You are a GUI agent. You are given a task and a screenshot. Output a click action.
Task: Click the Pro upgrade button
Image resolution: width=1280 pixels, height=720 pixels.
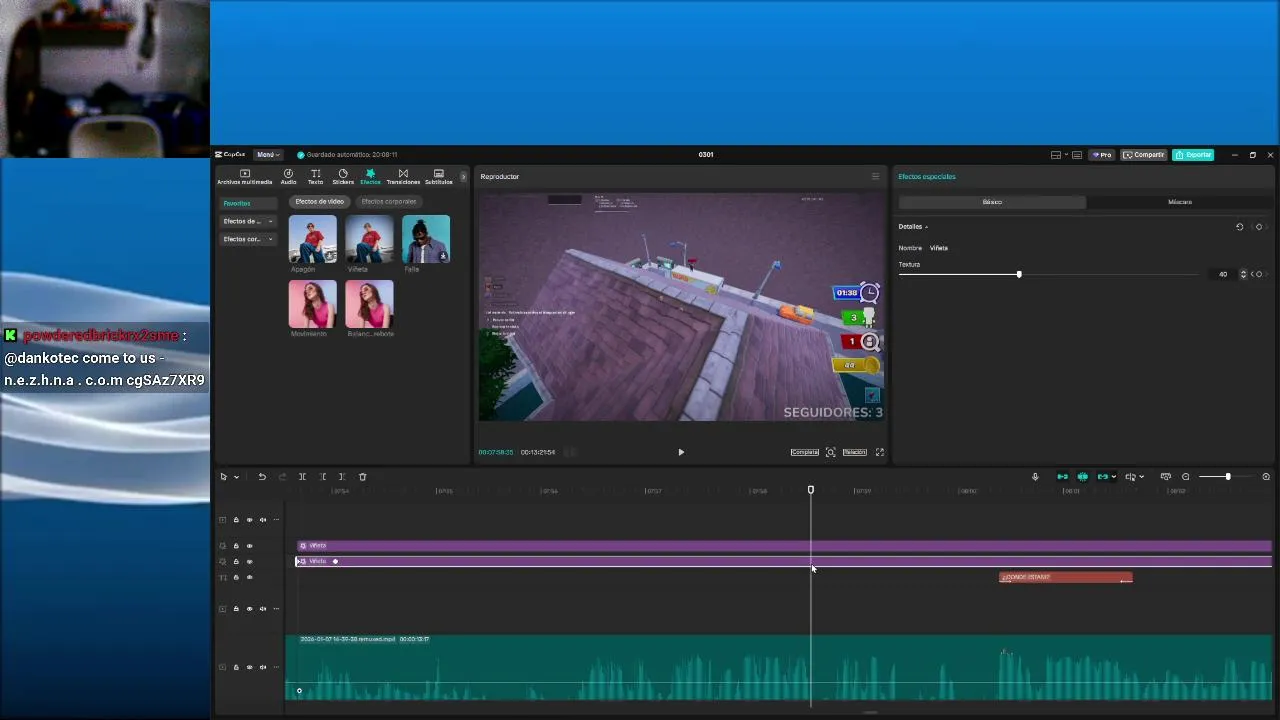pos(1103,155)
